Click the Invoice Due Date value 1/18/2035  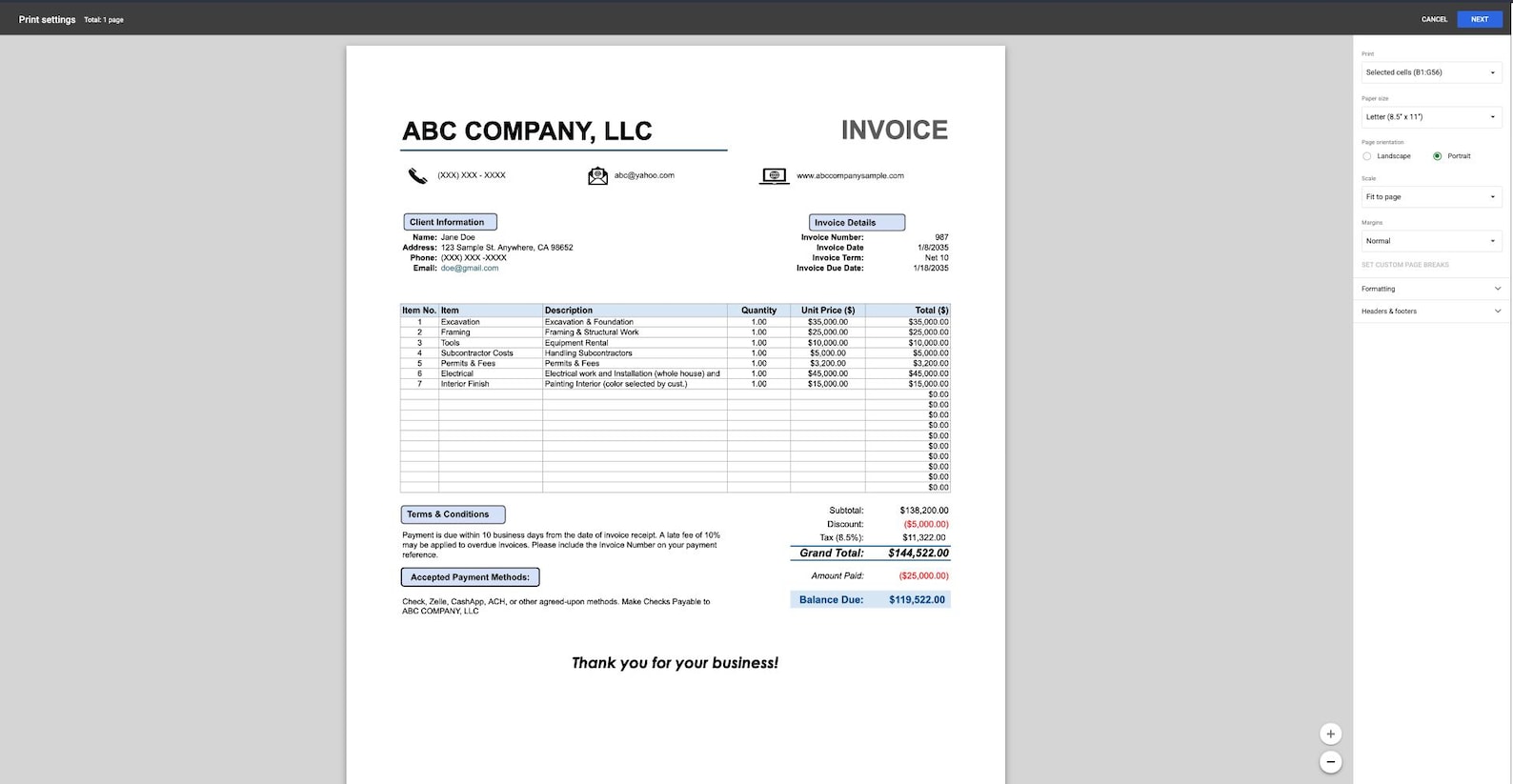[x=931, y=269]
